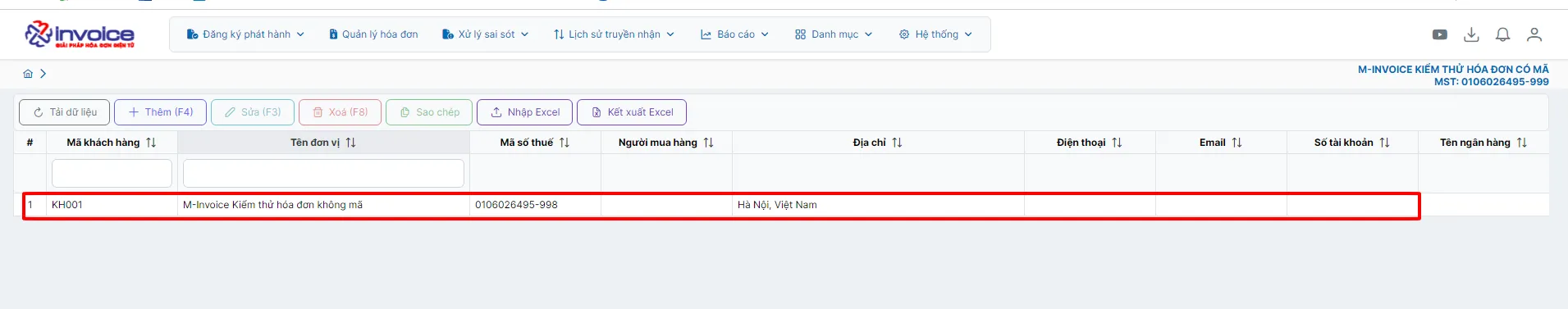Open Đăng ký phát hành dropdown
Image resolution: width=1568 pixels, height=309 pixels.
tap(245, 34)
